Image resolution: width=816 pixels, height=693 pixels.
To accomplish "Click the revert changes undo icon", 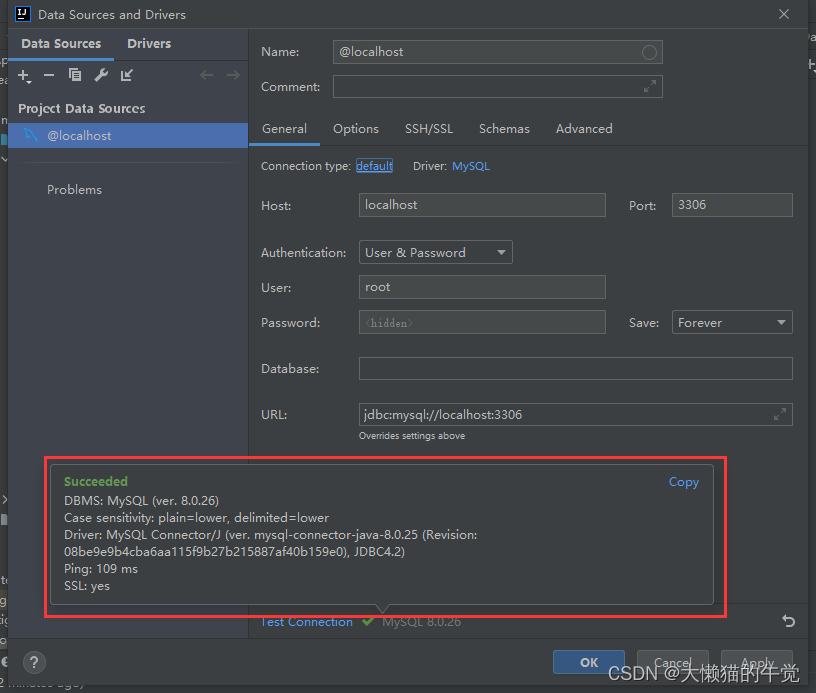I will [x=788, y=621].
